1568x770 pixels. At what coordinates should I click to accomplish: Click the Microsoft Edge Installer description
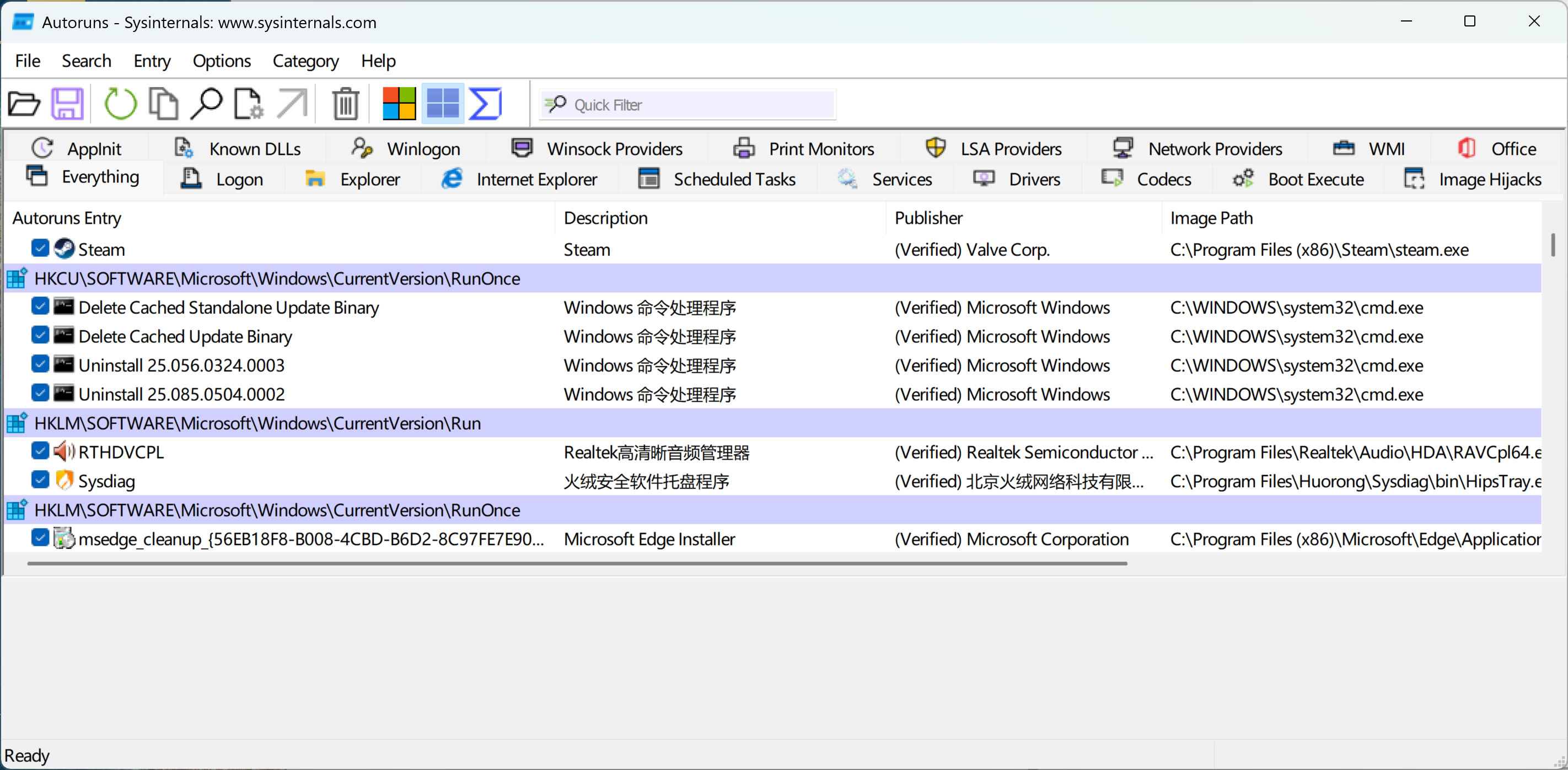click(x=649, y=539)
